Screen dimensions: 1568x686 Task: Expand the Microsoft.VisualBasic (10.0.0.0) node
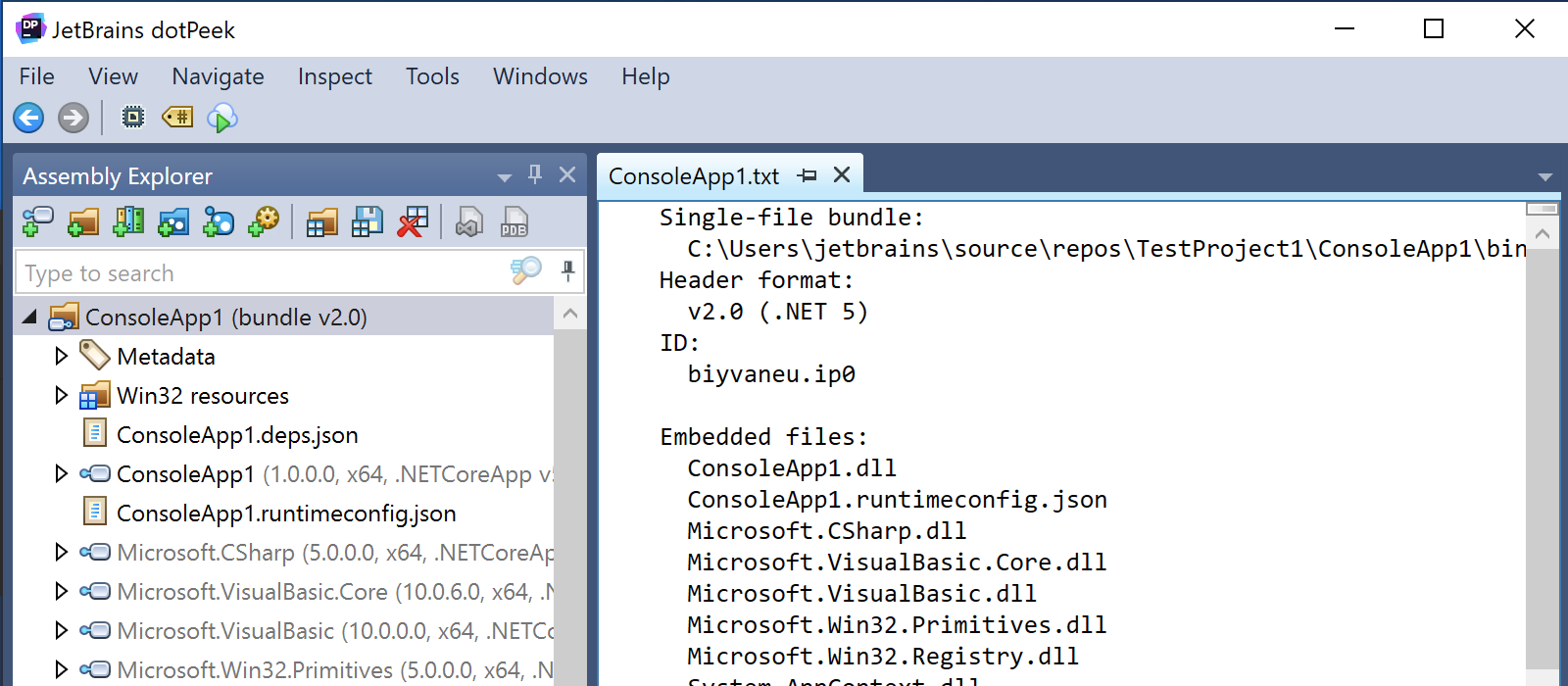(61, 630)
